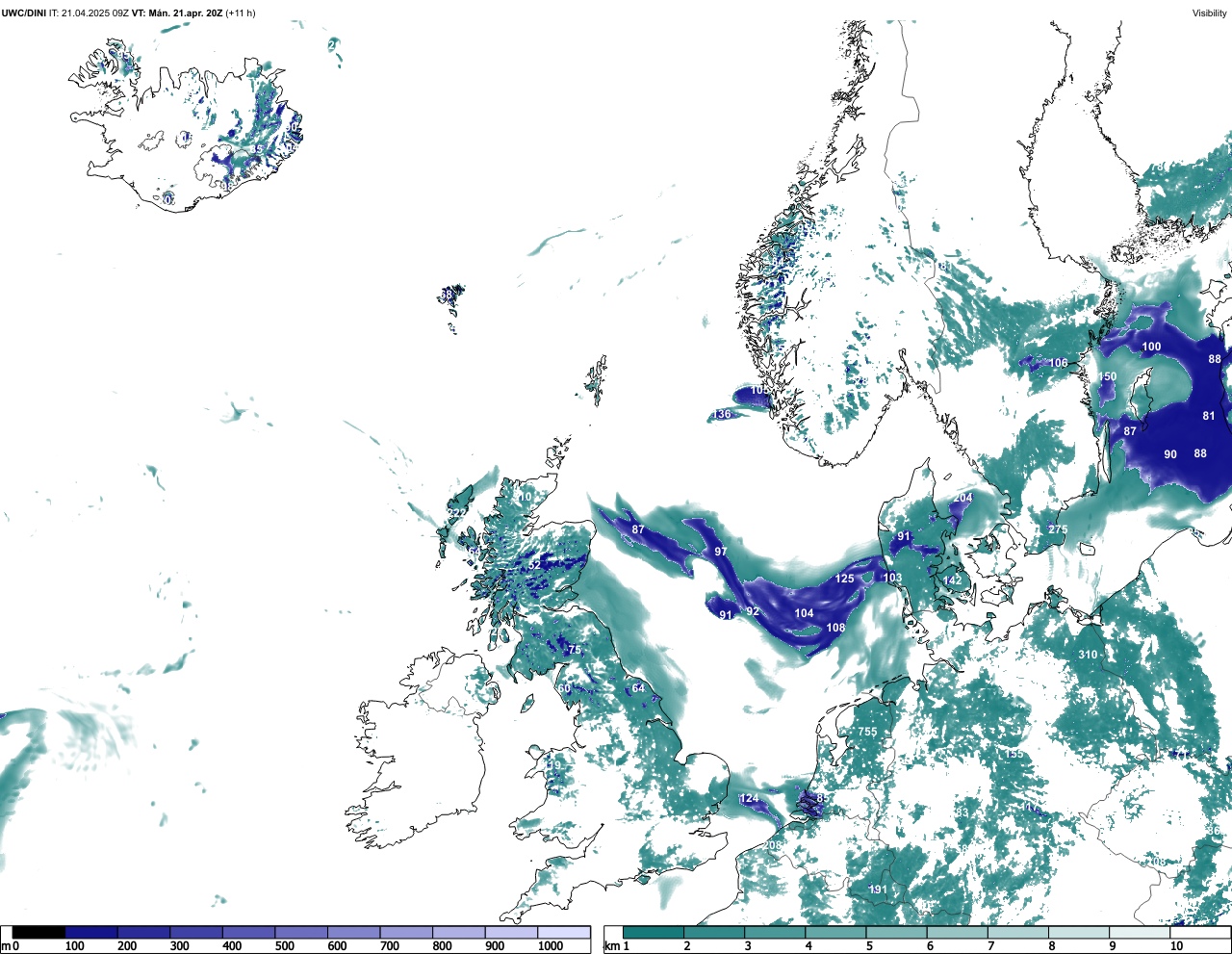This screenshot has height=954, width=1232.
Task: Click the "m" unit label on the legend
Action: pos(6,946)
